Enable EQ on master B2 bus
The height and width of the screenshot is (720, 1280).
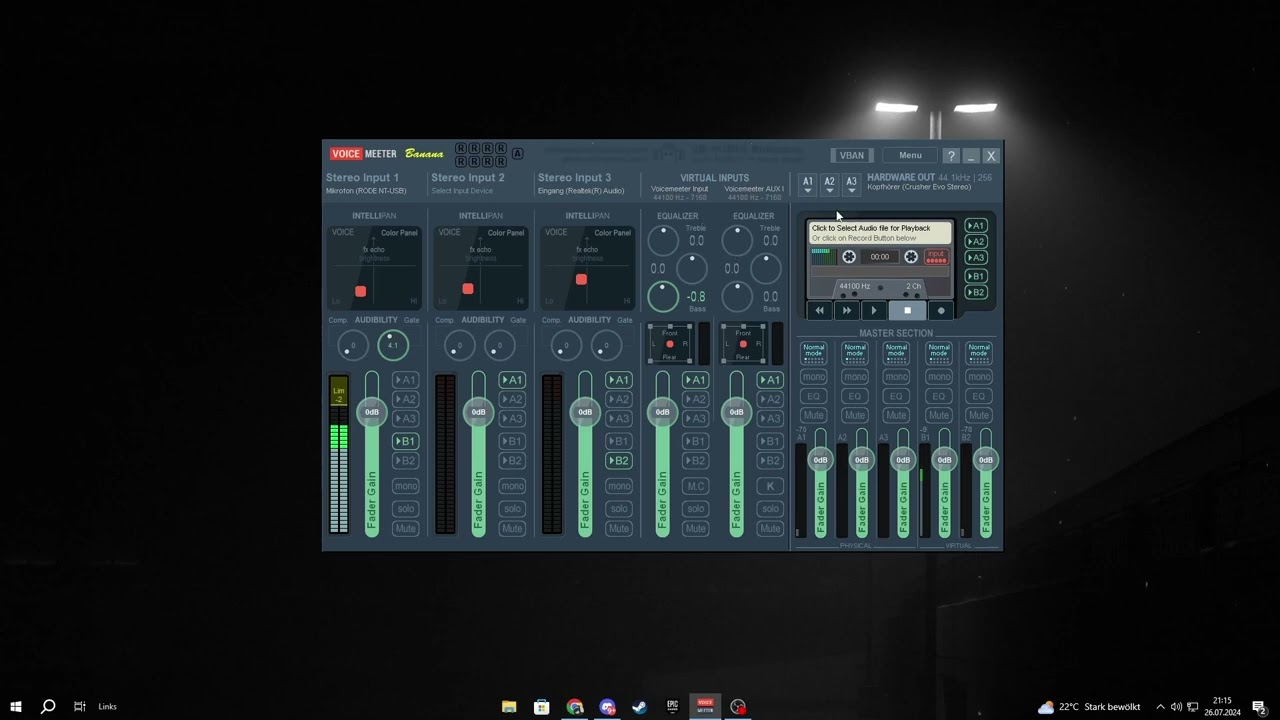(x=979, y=397)
